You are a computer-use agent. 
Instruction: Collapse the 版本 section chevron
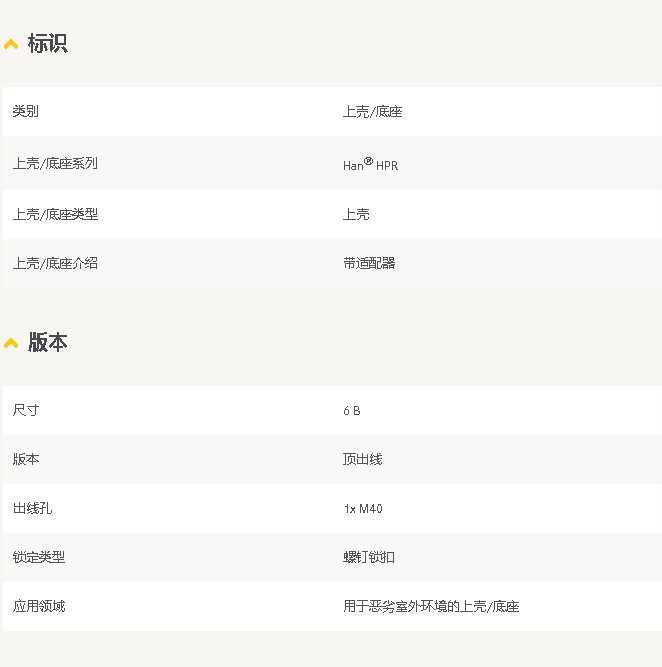11,343
